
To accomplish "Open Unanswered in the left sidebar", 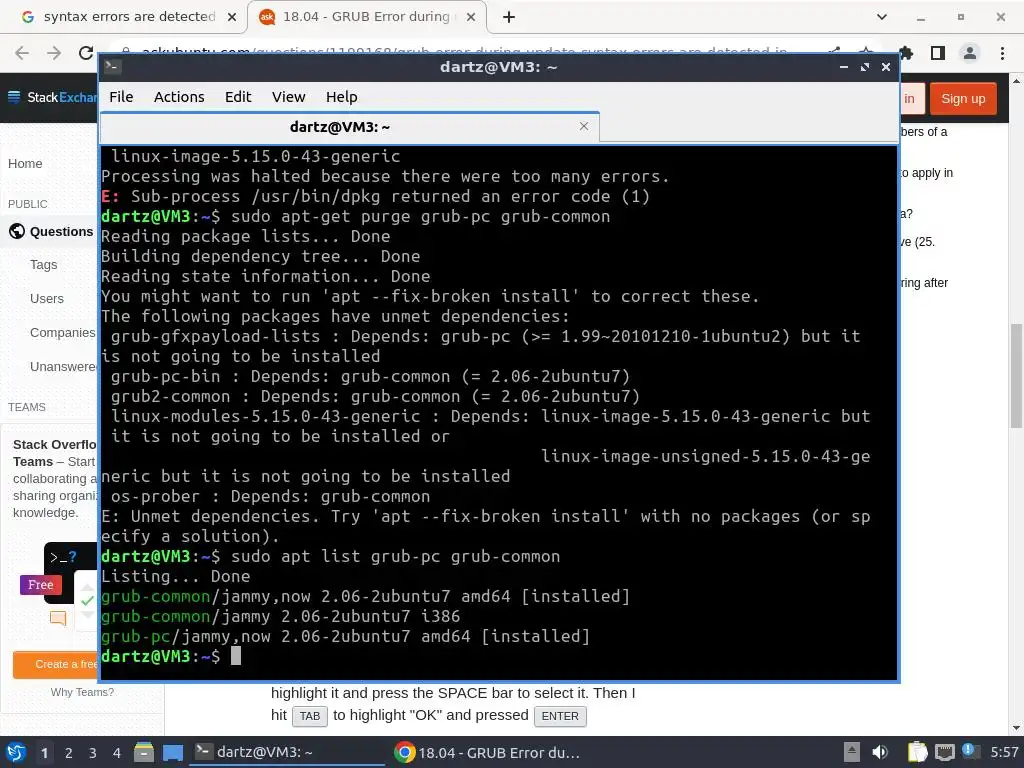I will (63, 366).
